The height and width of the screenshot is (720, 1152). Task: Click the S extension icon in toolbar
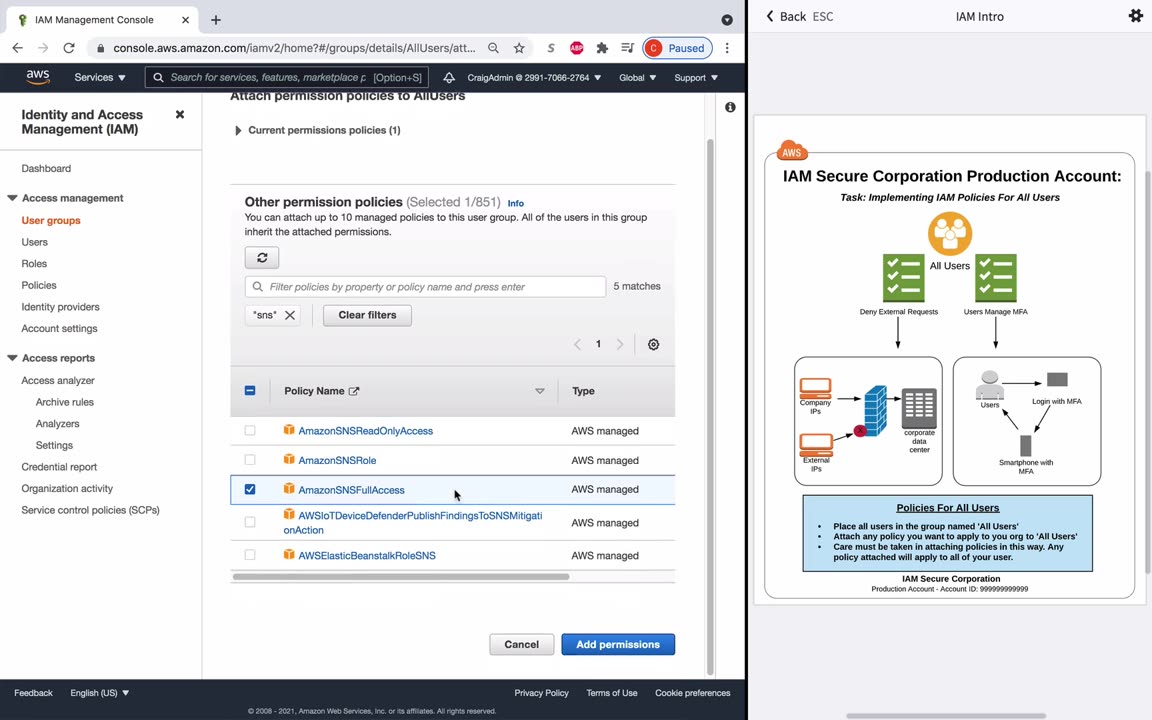pos(551,48)
